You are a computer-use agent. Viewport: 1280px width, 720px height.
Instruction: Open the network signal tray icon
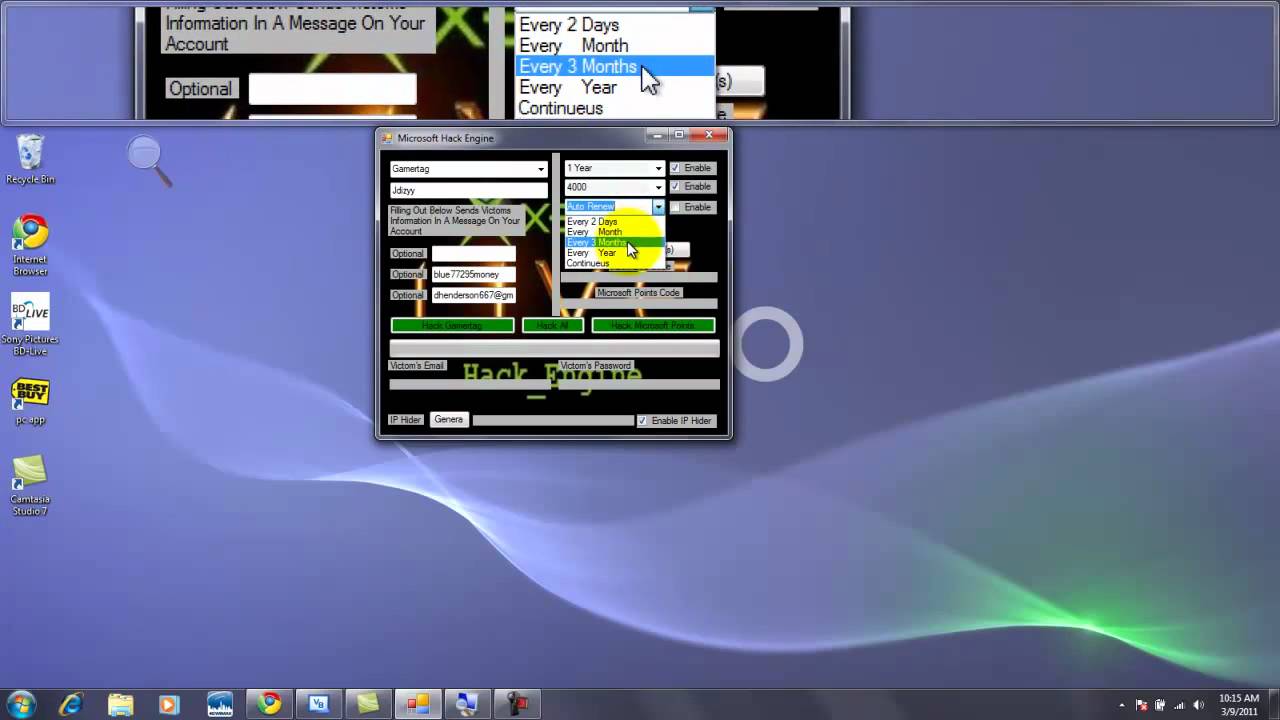coord(1180,705)
